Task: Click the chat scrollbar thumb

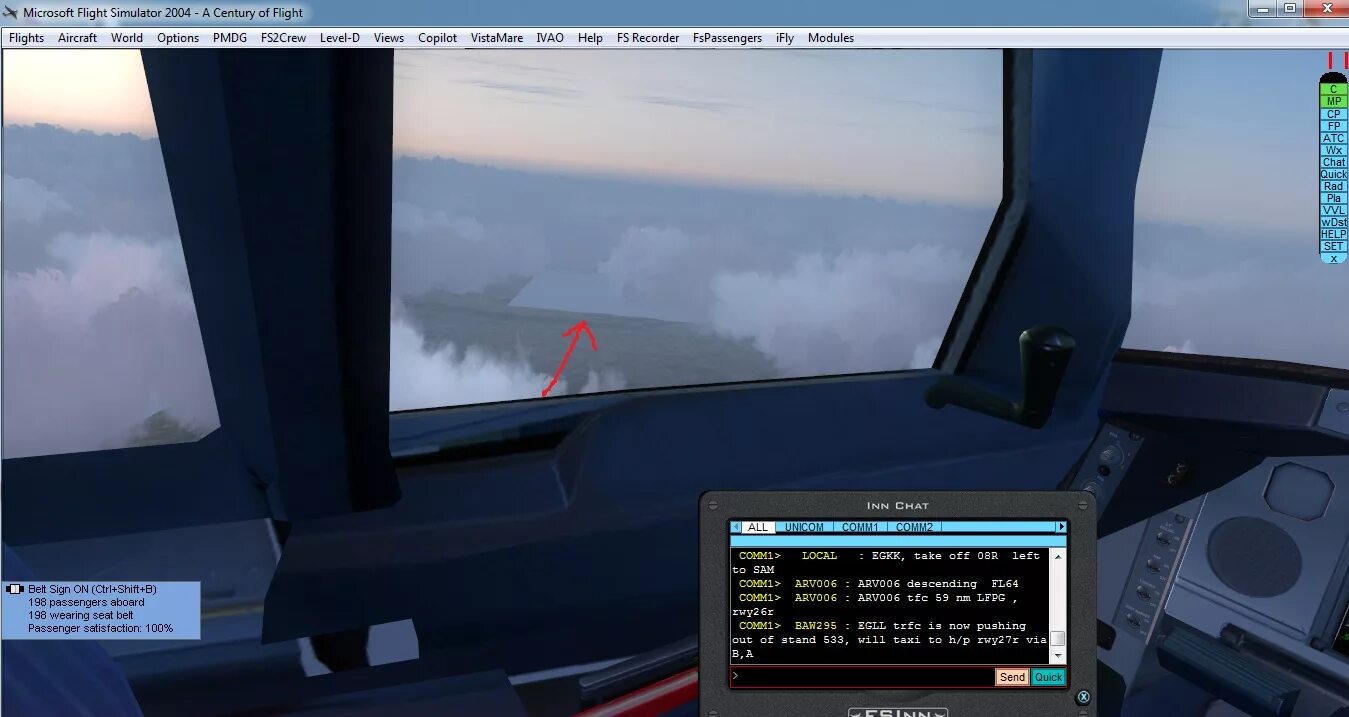Action: 1058,639
